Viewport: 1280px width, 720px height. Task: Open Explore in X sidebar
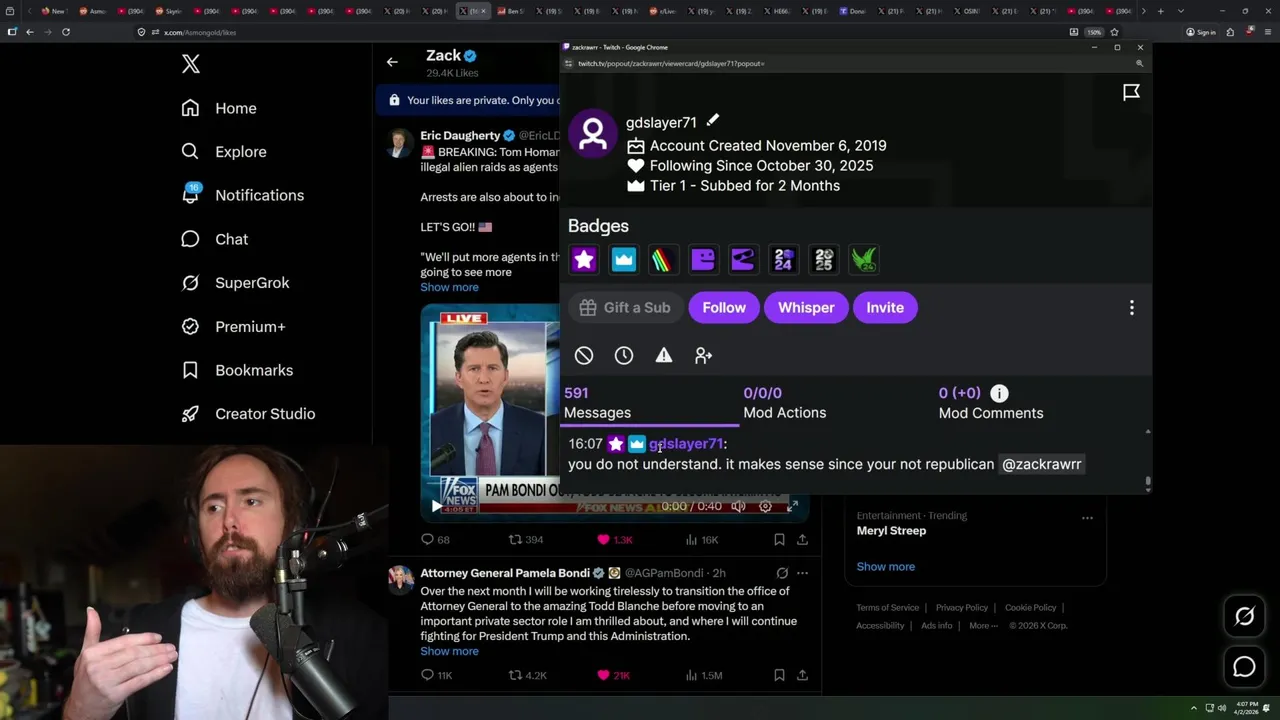pos(224,152)
